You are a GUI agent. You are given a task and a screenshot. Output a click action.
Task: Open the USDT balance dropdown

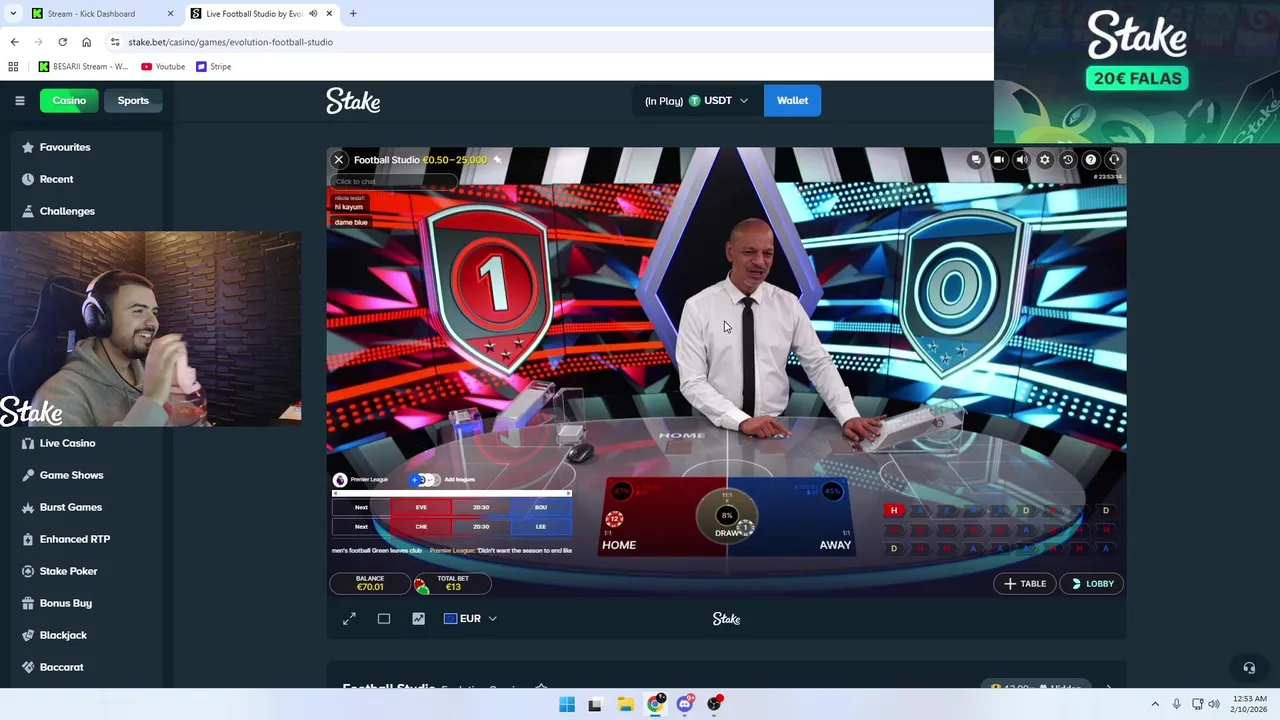(697, 101)
